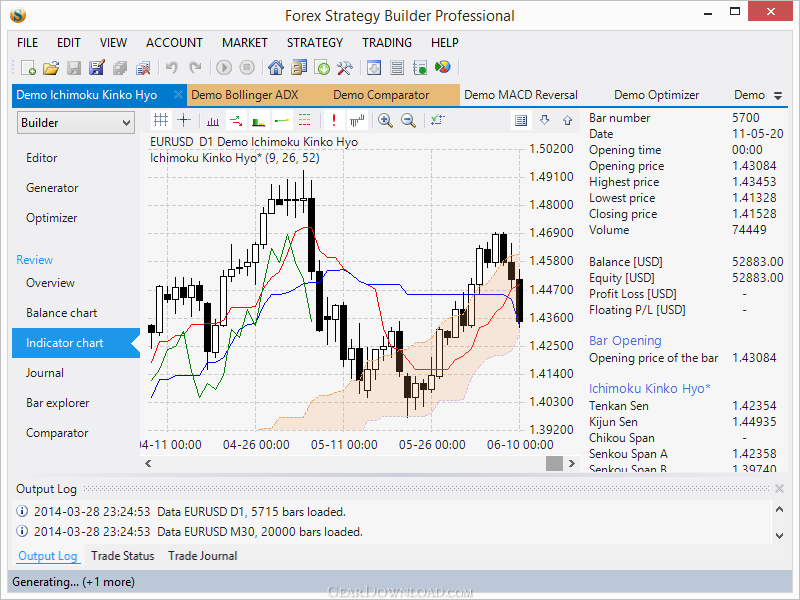Open the Optimizer section in sidebar
The height and width of the screenshot is (600, 800).
(52, 218)
